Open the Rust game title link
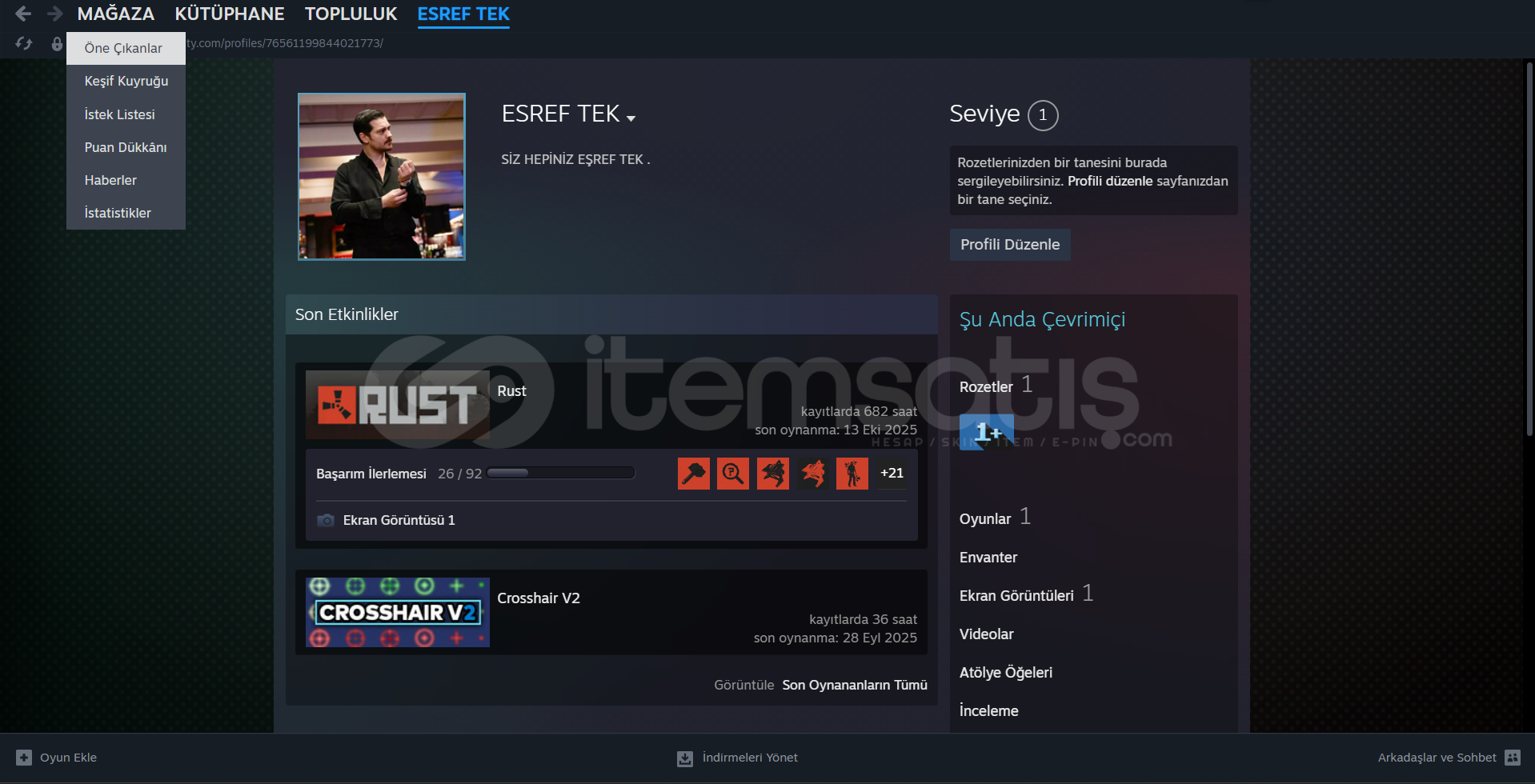 tap(511, 391)
